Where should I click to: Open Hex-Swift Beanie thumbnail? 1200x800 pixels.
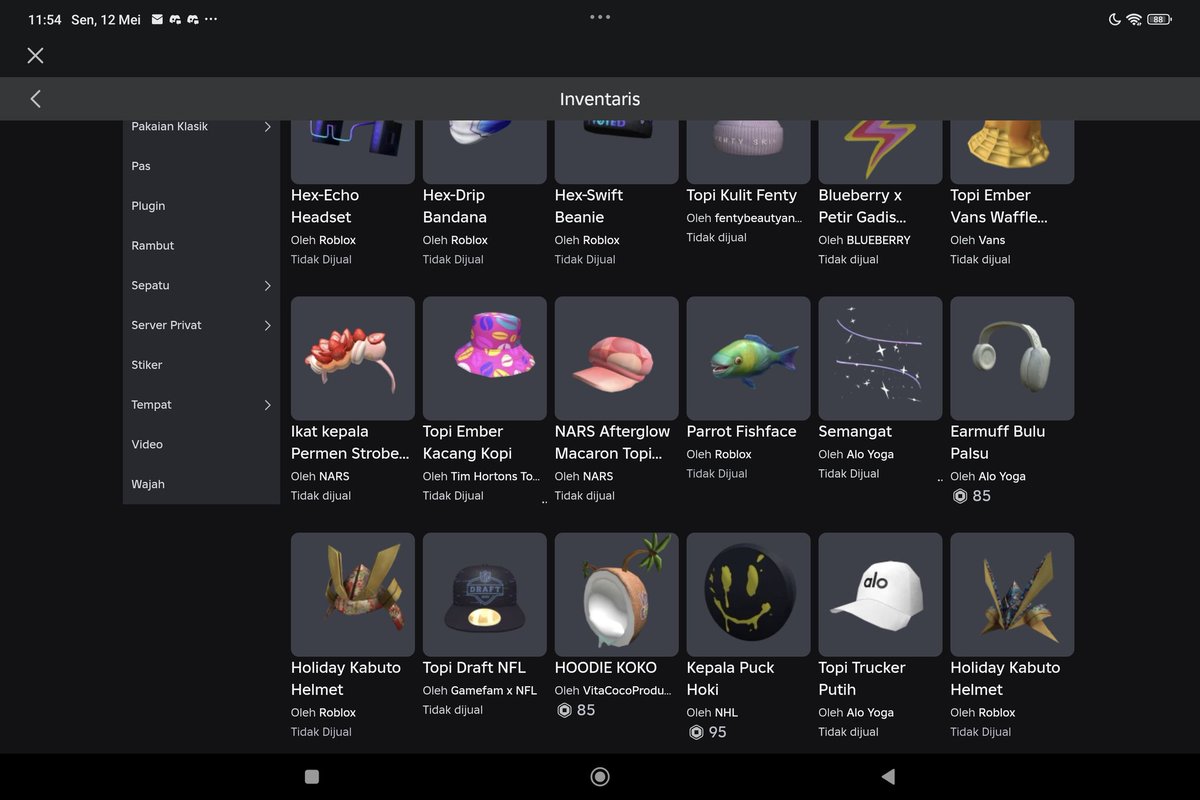coord(617,152)
